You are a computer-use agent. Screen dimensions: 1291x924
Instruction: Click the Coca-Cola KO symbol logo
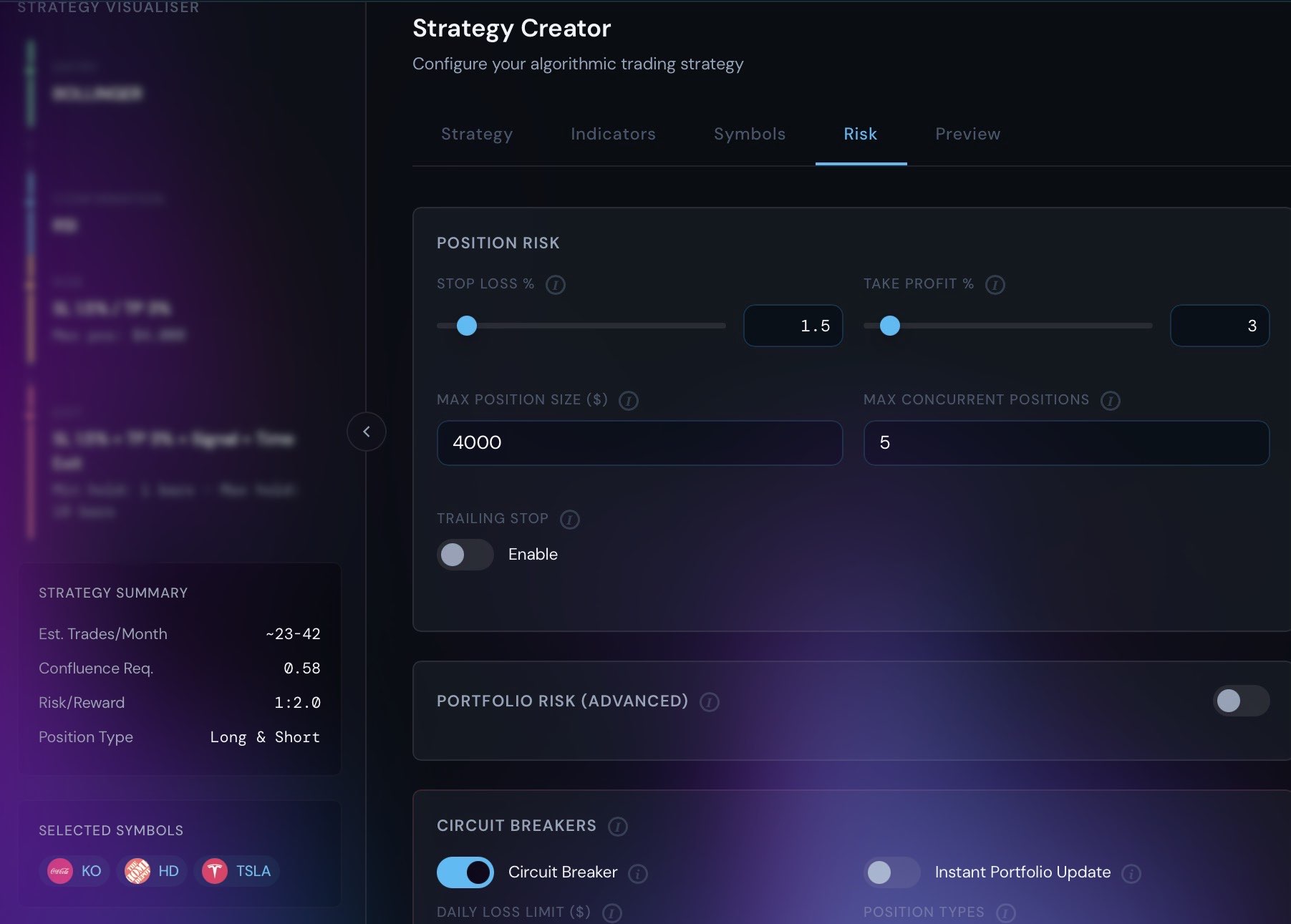coord(60,871)
